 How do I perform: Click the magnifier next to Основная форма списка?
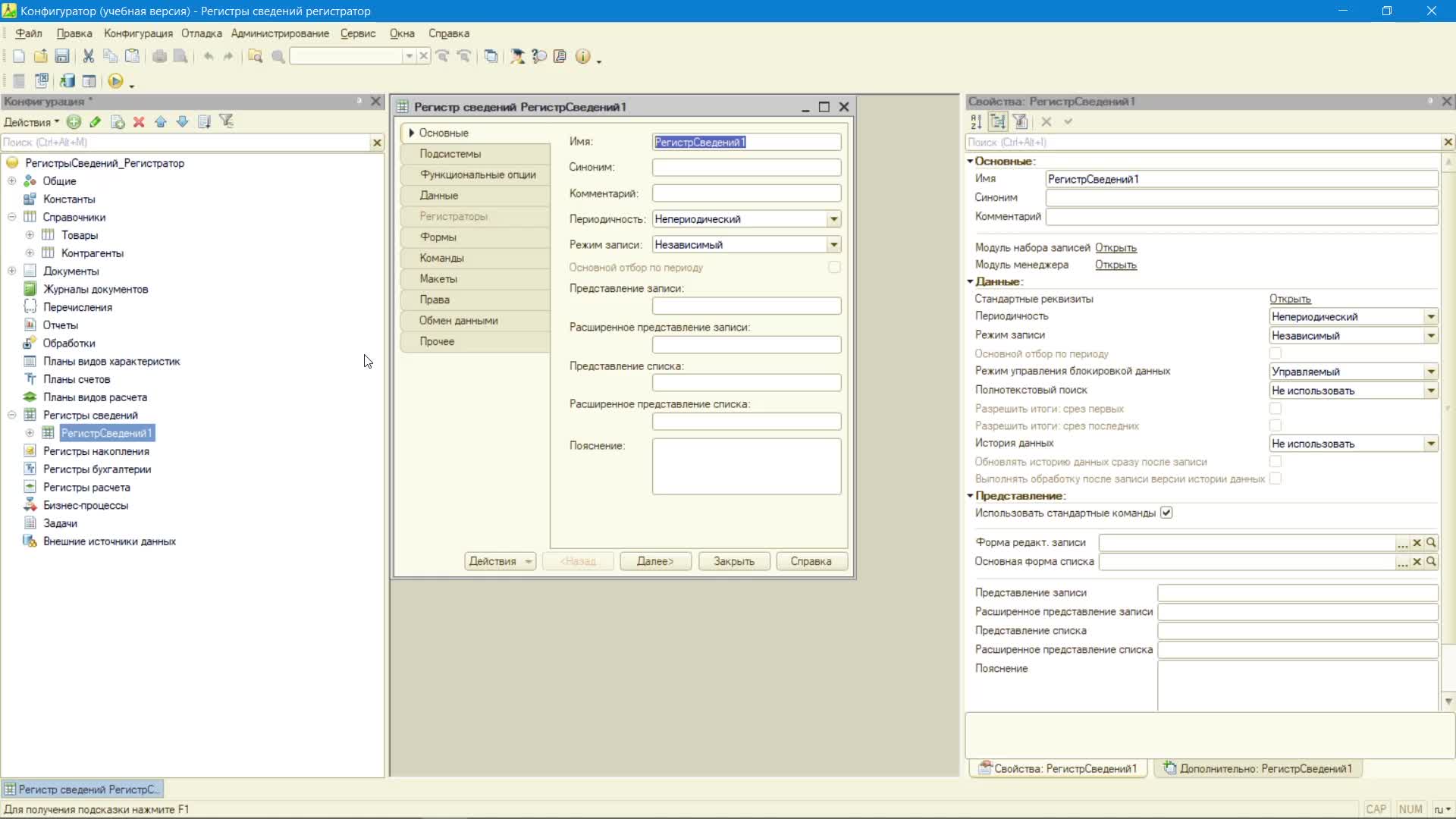point(1431,562)
